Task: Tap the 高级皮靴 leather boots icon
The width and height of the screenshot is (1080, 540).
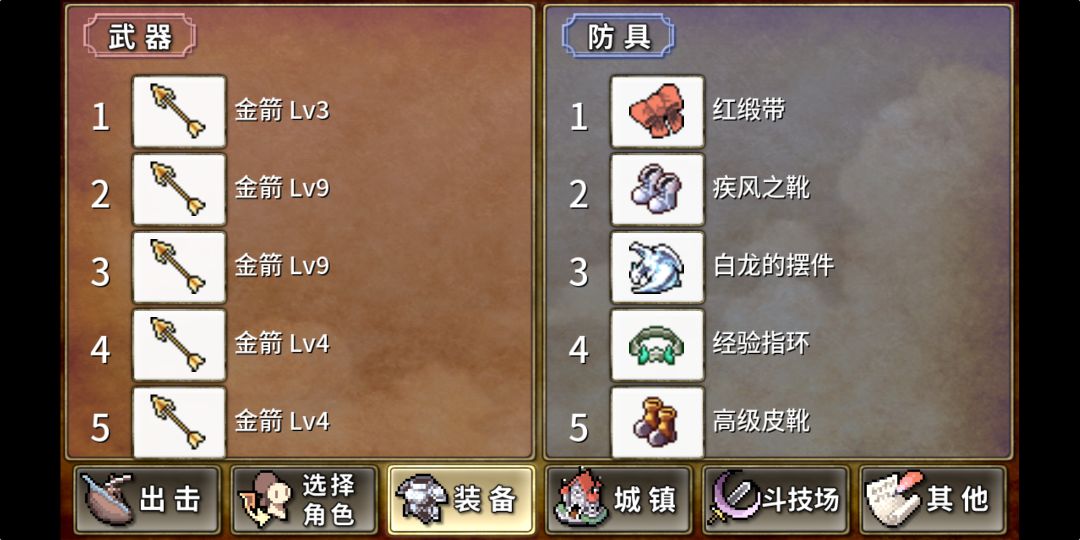Action: [657, 422]
